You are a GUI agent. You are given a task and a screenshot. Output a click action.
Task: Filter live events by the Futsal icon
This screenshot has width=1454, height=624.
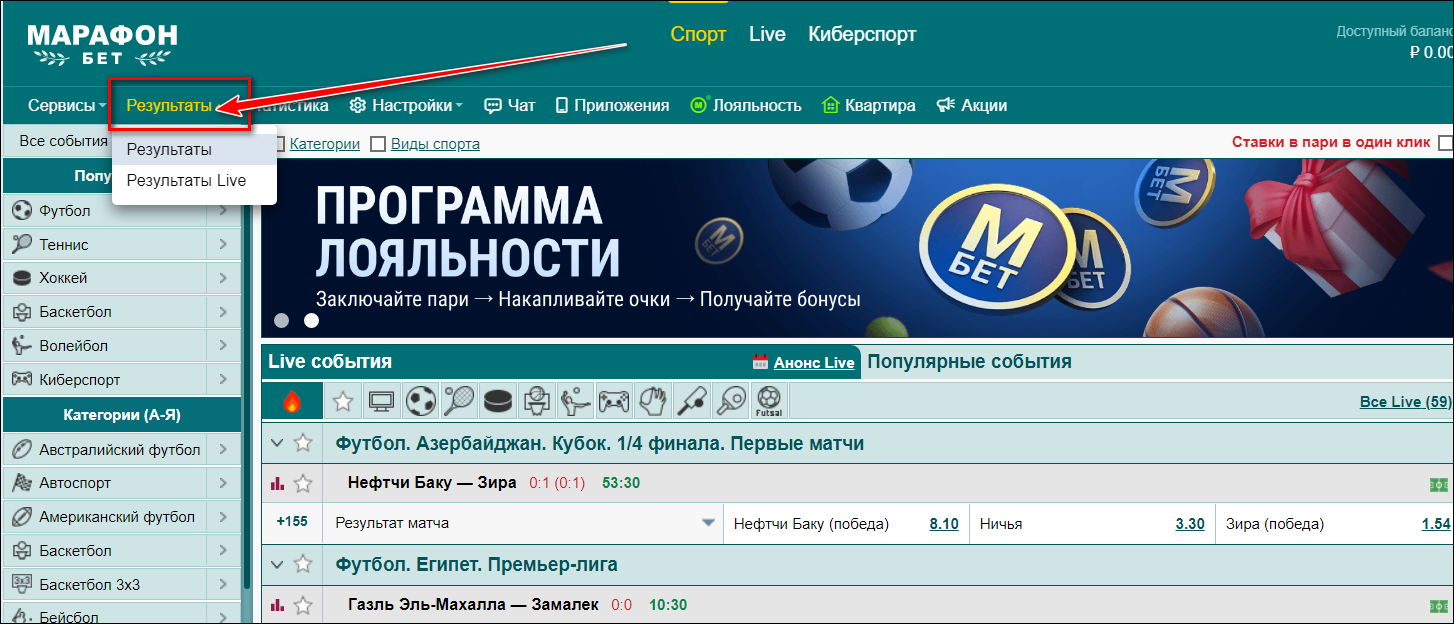pyautogui.click(x=768, y=401)
